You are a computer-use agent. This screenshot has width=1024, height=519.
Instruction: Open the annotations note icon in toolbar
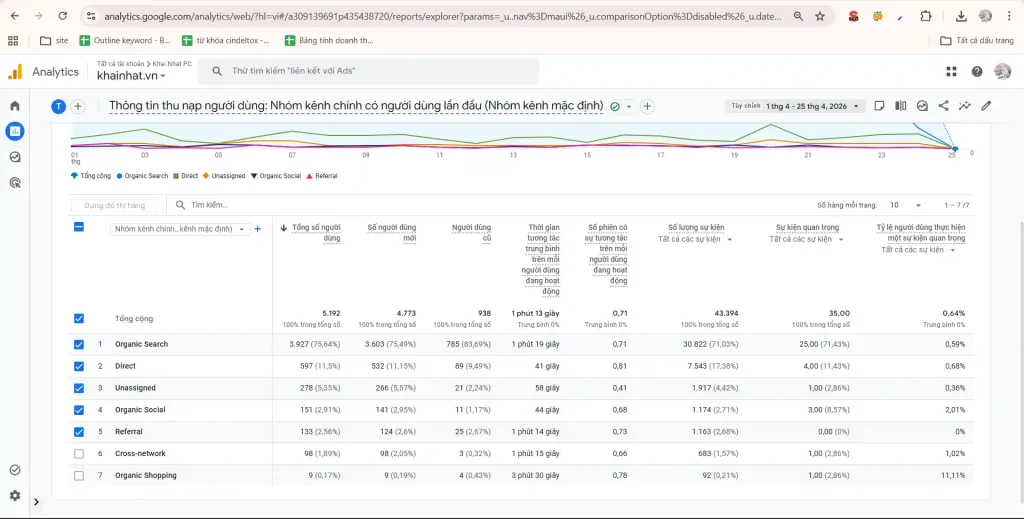point(880,106)
